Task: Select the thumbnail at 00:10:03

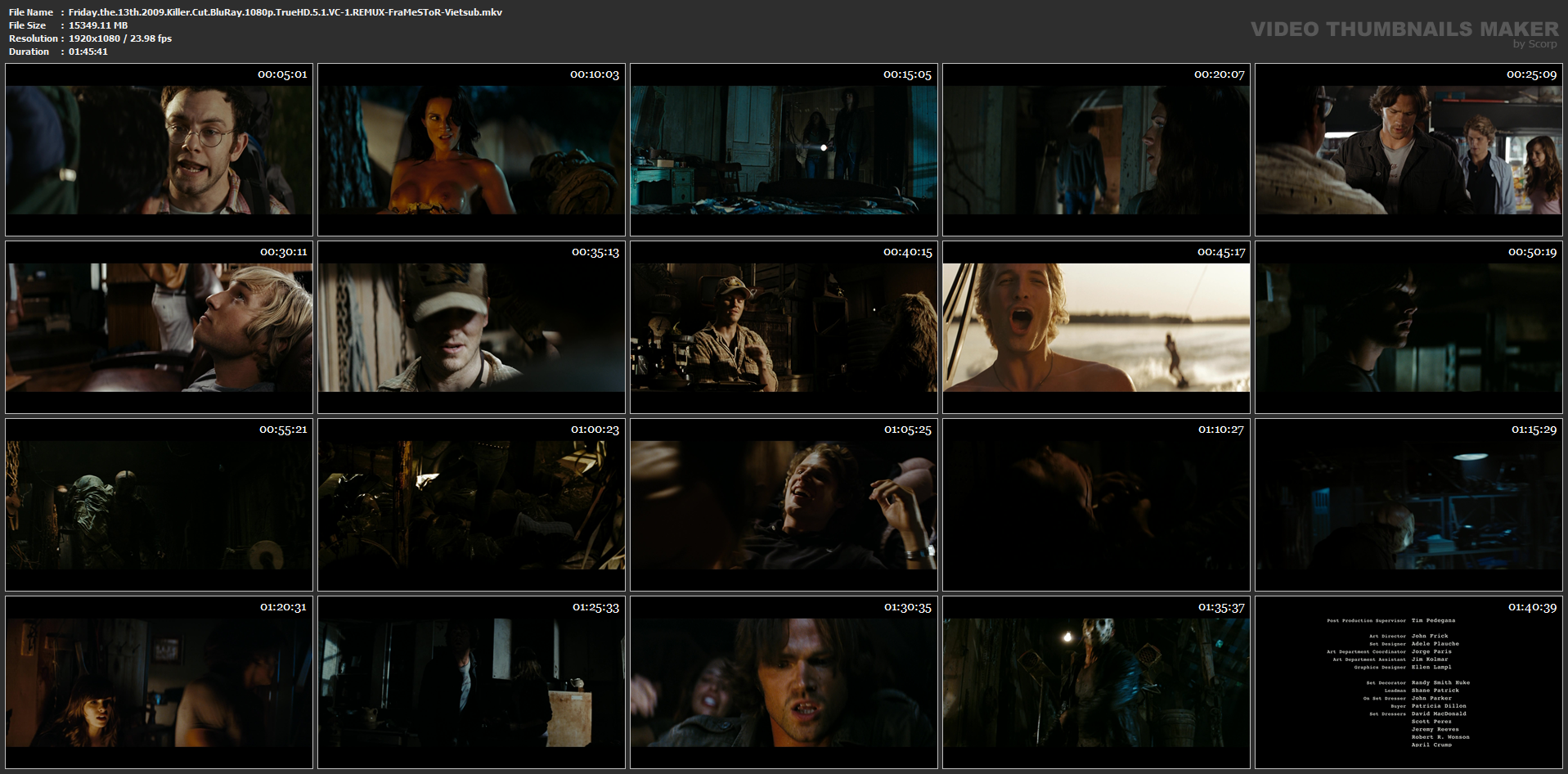Action: [x=471, y=150]
